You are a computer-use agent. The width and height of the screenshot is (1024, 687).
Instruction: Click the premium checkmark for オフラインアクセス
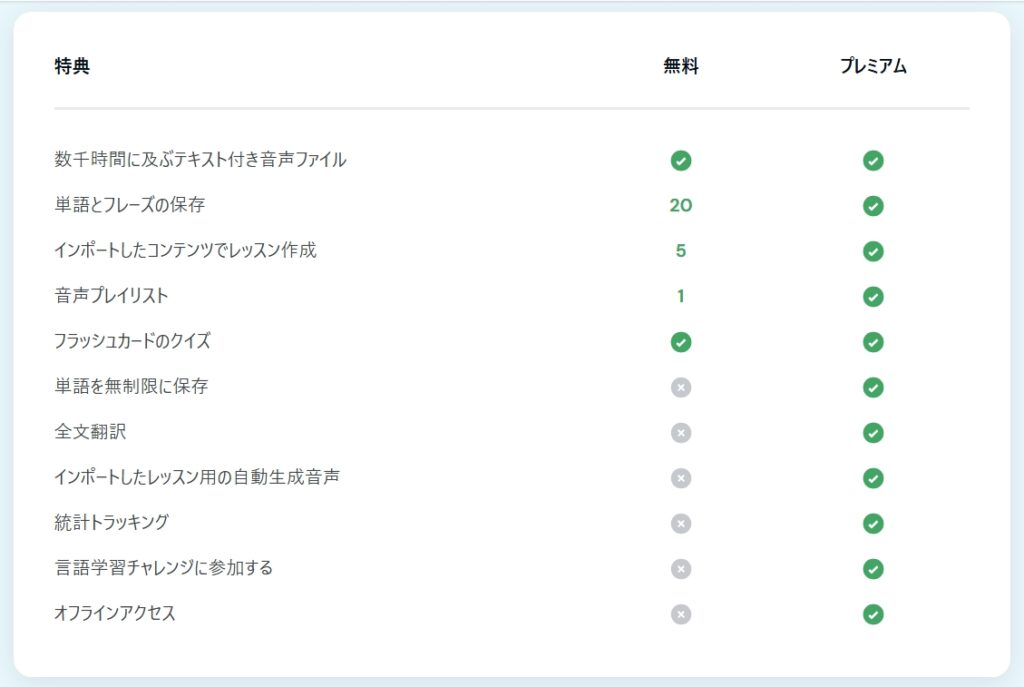click(x=873, y=613)
